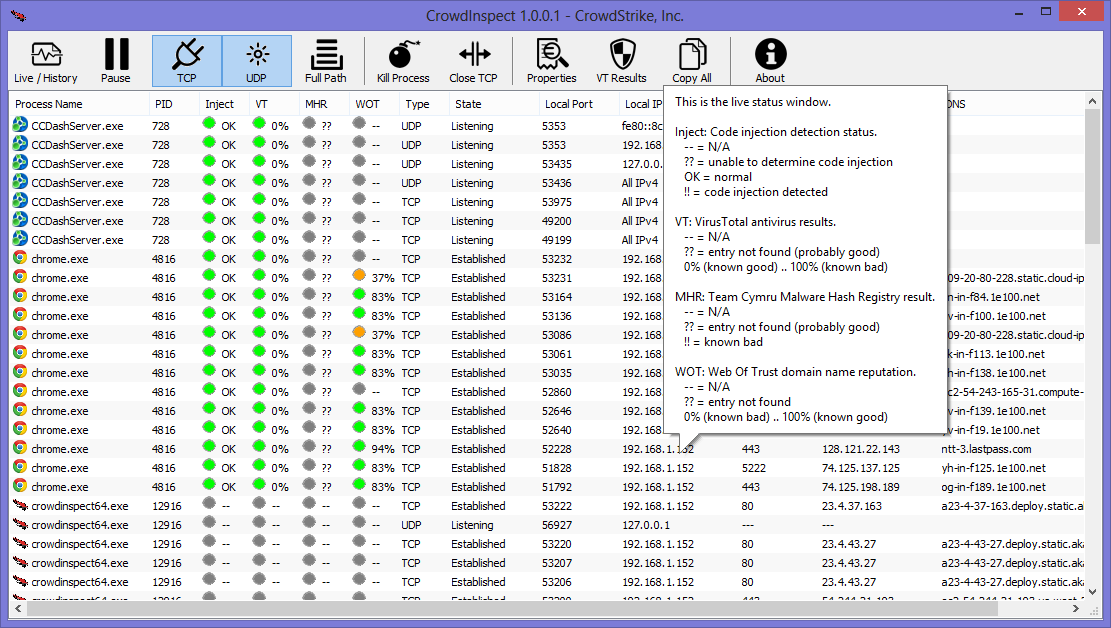This screenshot has height=628, width=1111.
Task: Click remote IP 128.121.22.143
Action: (861, 449)
